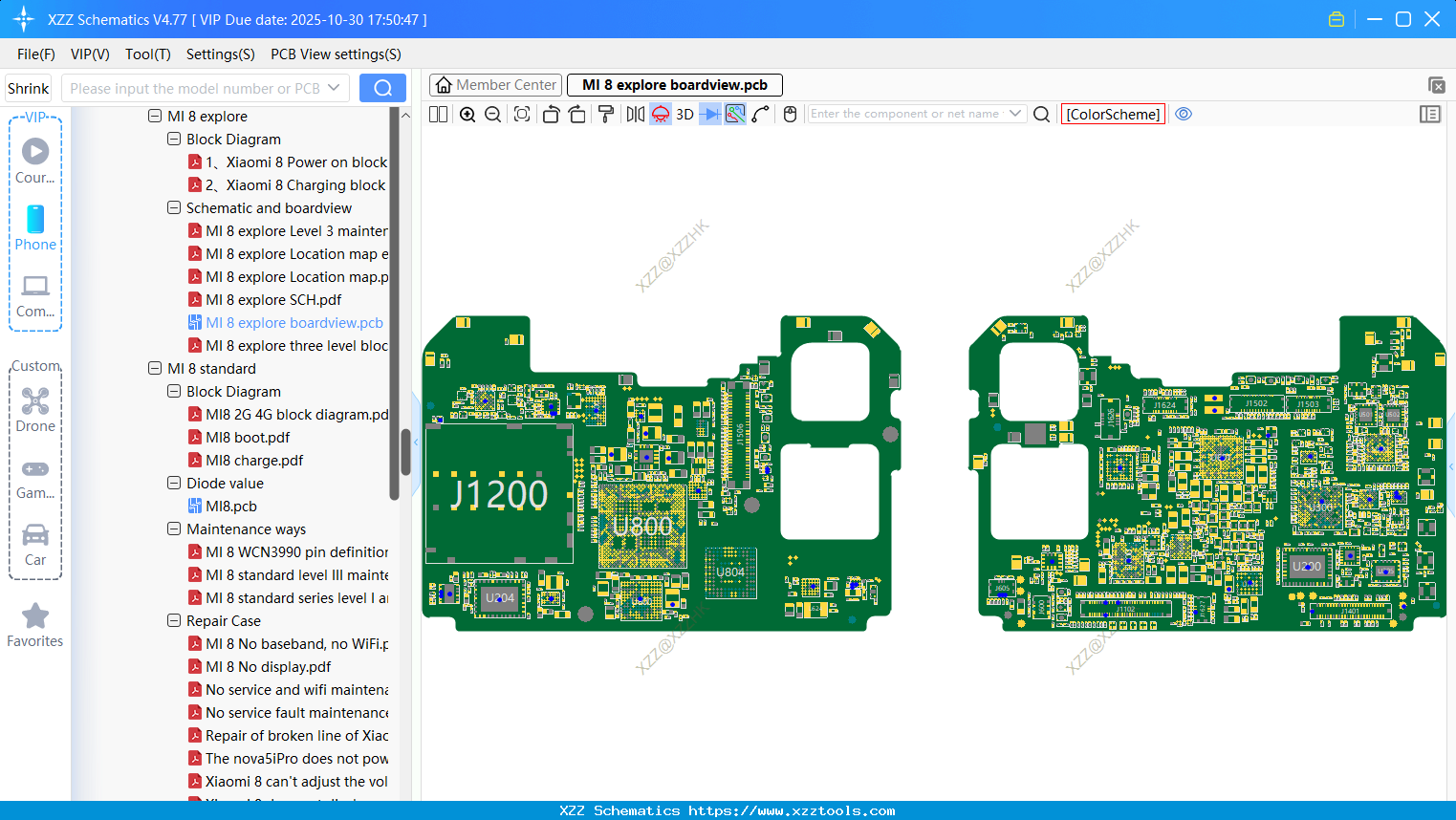Screen dimensions: 1456x820
Task: Open the Favorites star icon
Action: (x=35, y=626)
